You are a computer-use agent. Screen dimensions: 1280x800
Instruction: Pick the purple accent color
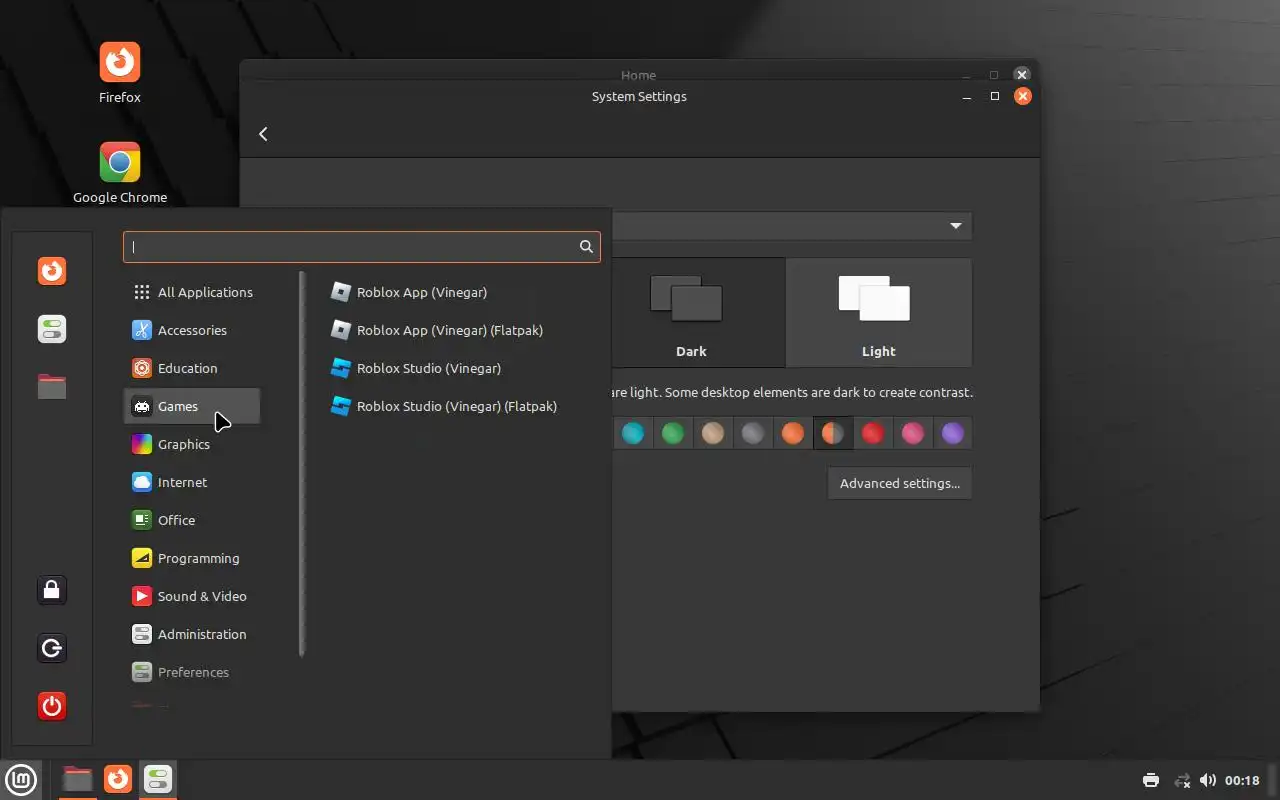coord(953,433)
